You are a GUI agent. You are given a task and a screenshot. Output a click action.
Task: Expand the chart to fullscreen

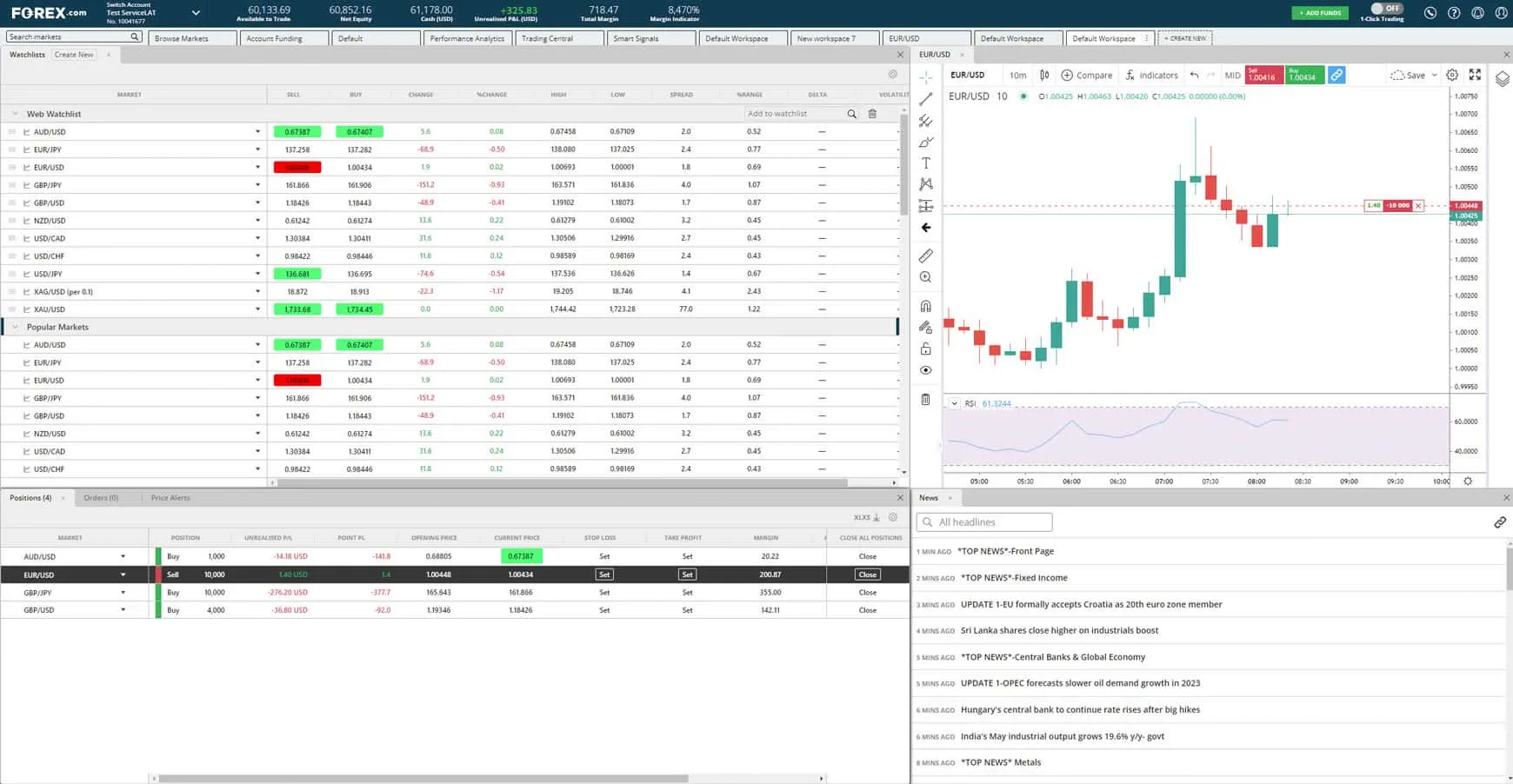(1474, 75)
